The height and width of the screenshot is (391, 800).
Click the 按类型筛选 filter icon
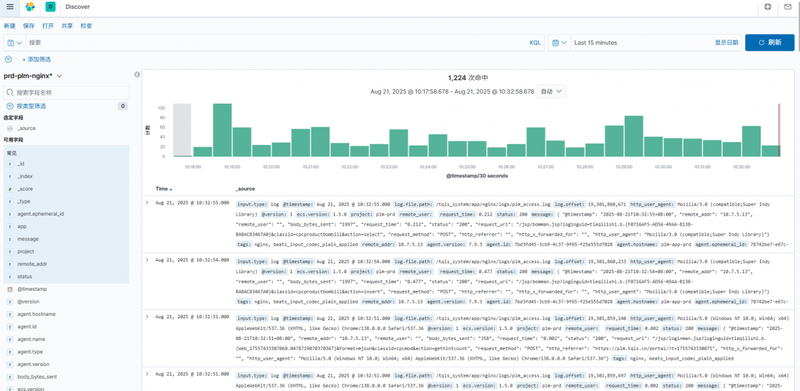coord(10,106)
